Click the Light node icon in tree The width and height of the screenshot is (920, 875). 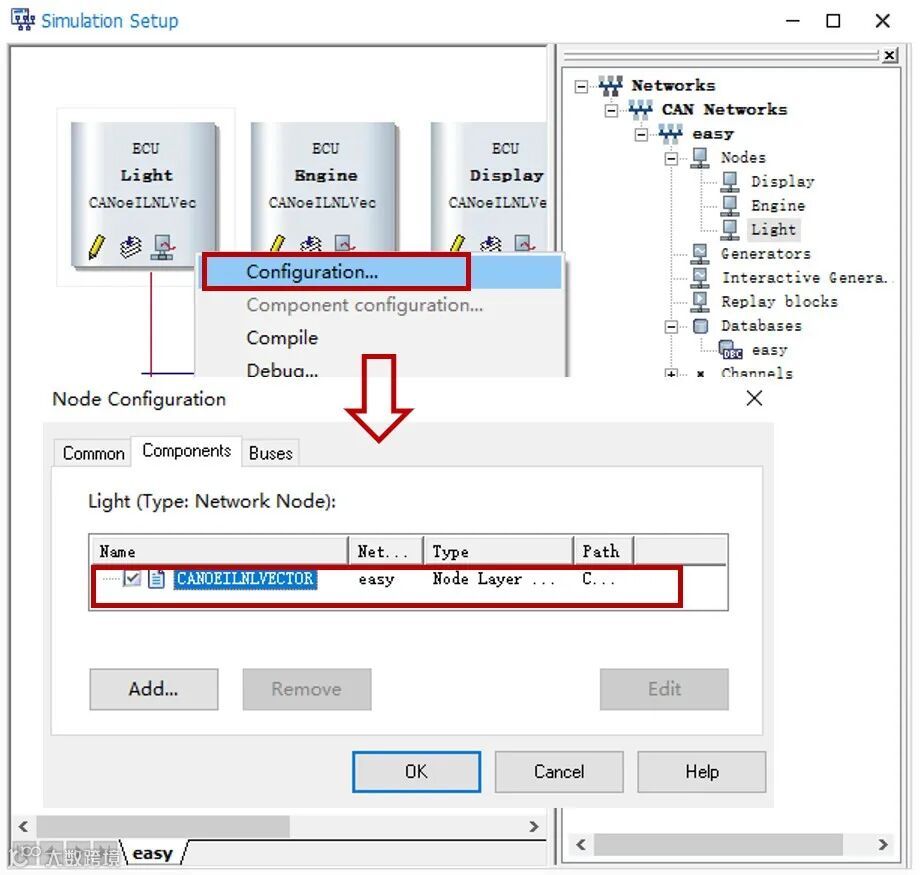point(730,229)
